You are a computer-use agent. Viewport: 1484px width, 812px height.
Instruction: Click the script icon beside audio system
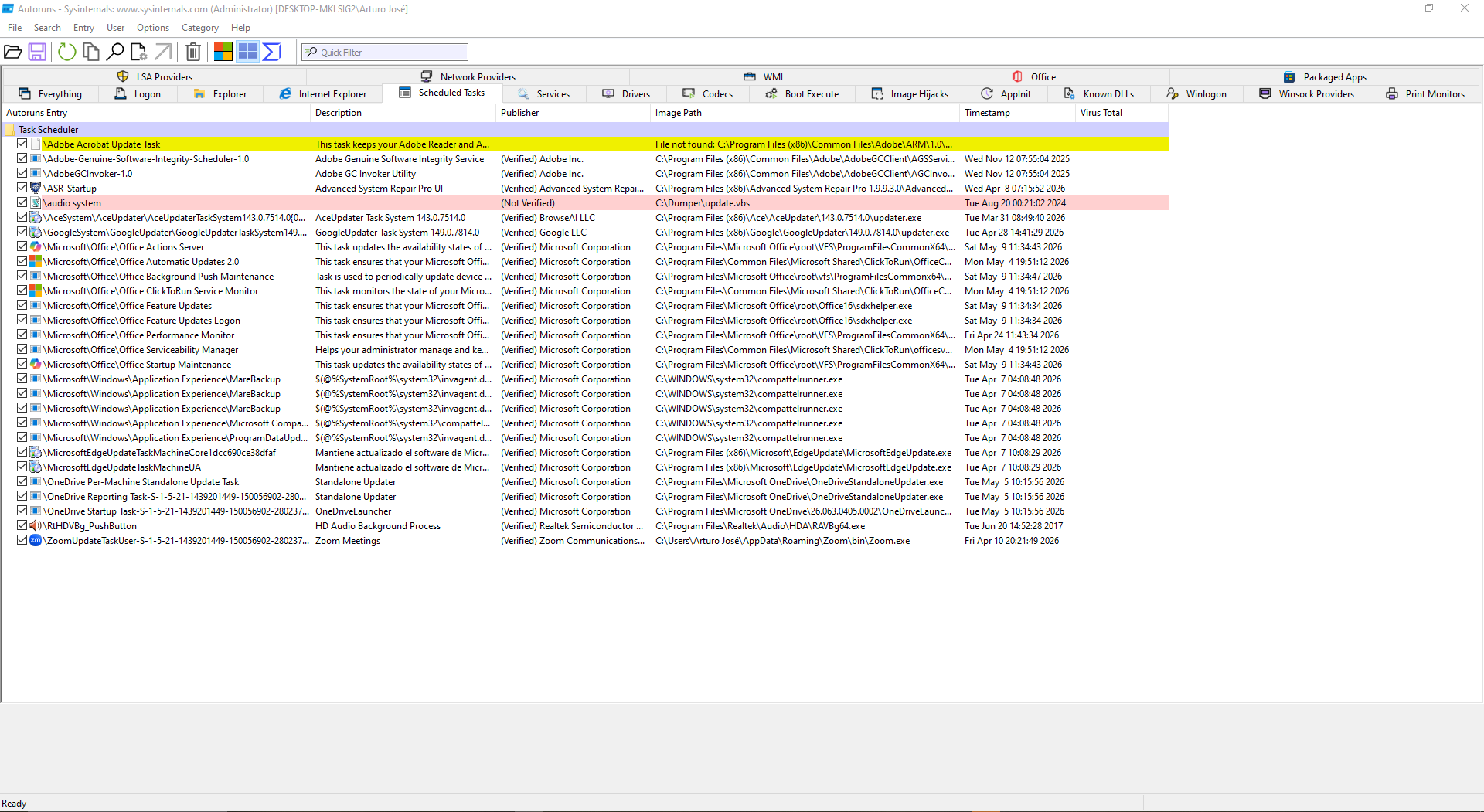(x=36, y=203)
